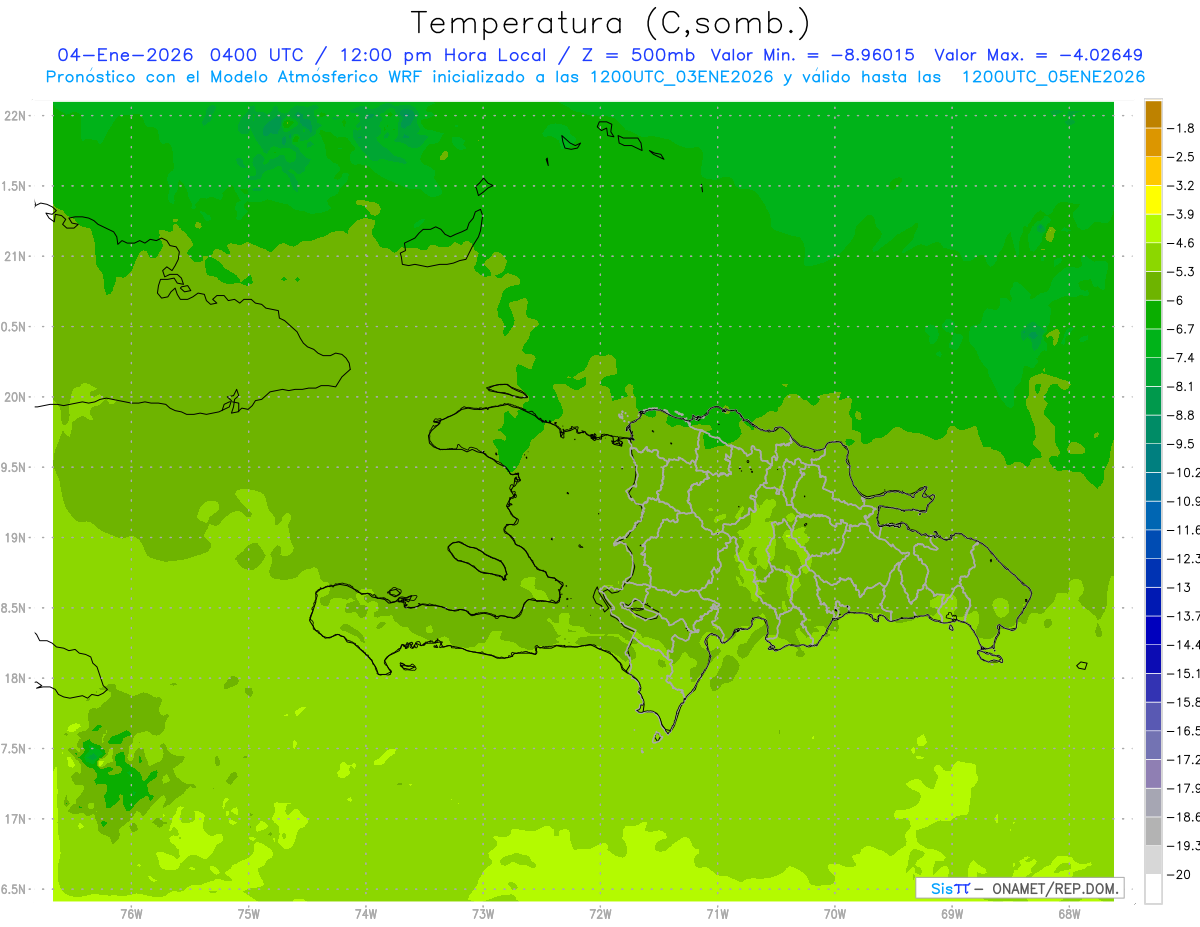Click the '-1.8' legend value

tap(1181, 129)
